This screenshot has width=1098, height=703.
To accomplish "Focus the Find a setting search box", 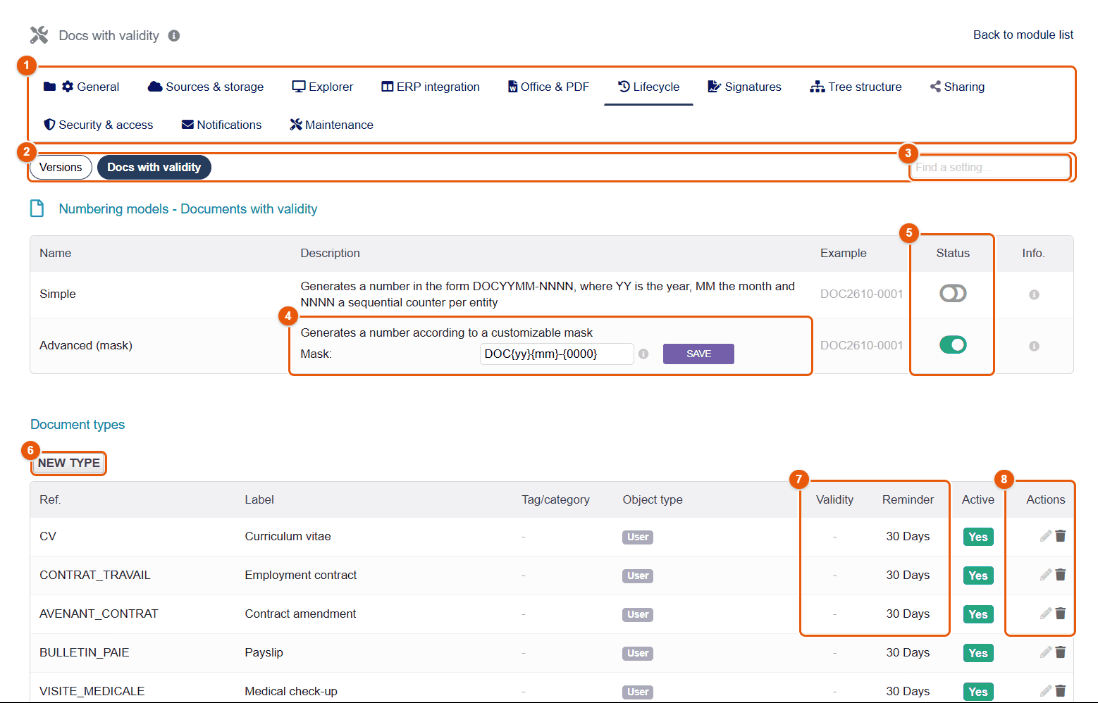I will pyautogui.click(x=989, y=167).
